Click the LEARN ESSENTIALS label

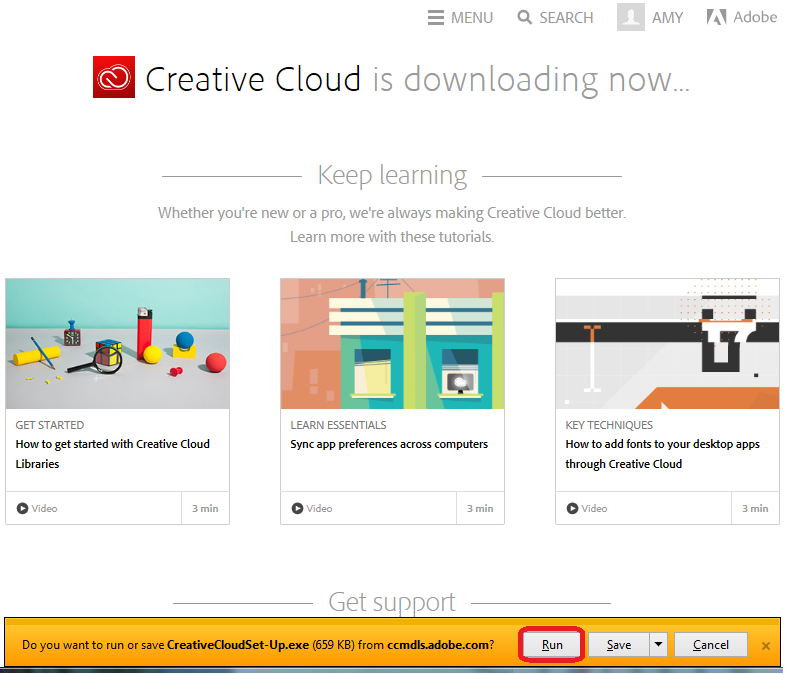(x=338, y=425)
